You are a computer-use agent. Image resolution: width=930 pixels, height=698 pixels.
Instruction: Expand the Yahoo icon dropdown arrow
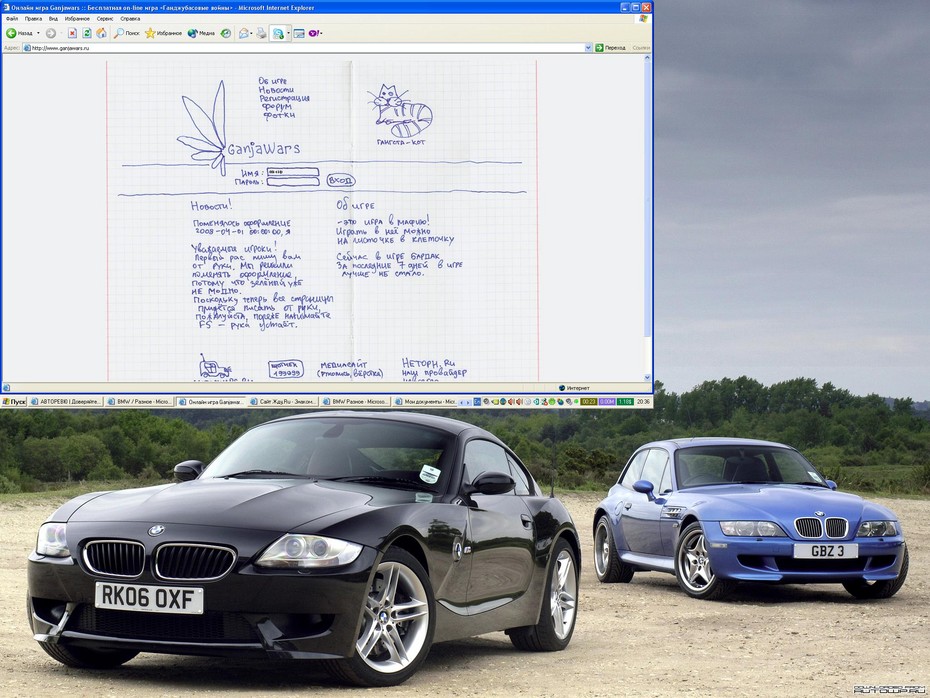click(x=321, y=33)
